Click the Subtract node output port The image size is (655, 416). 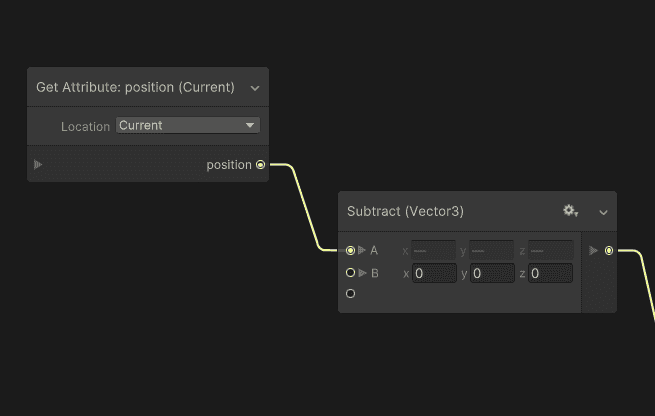pyautogui.click(x=609, y=250)
